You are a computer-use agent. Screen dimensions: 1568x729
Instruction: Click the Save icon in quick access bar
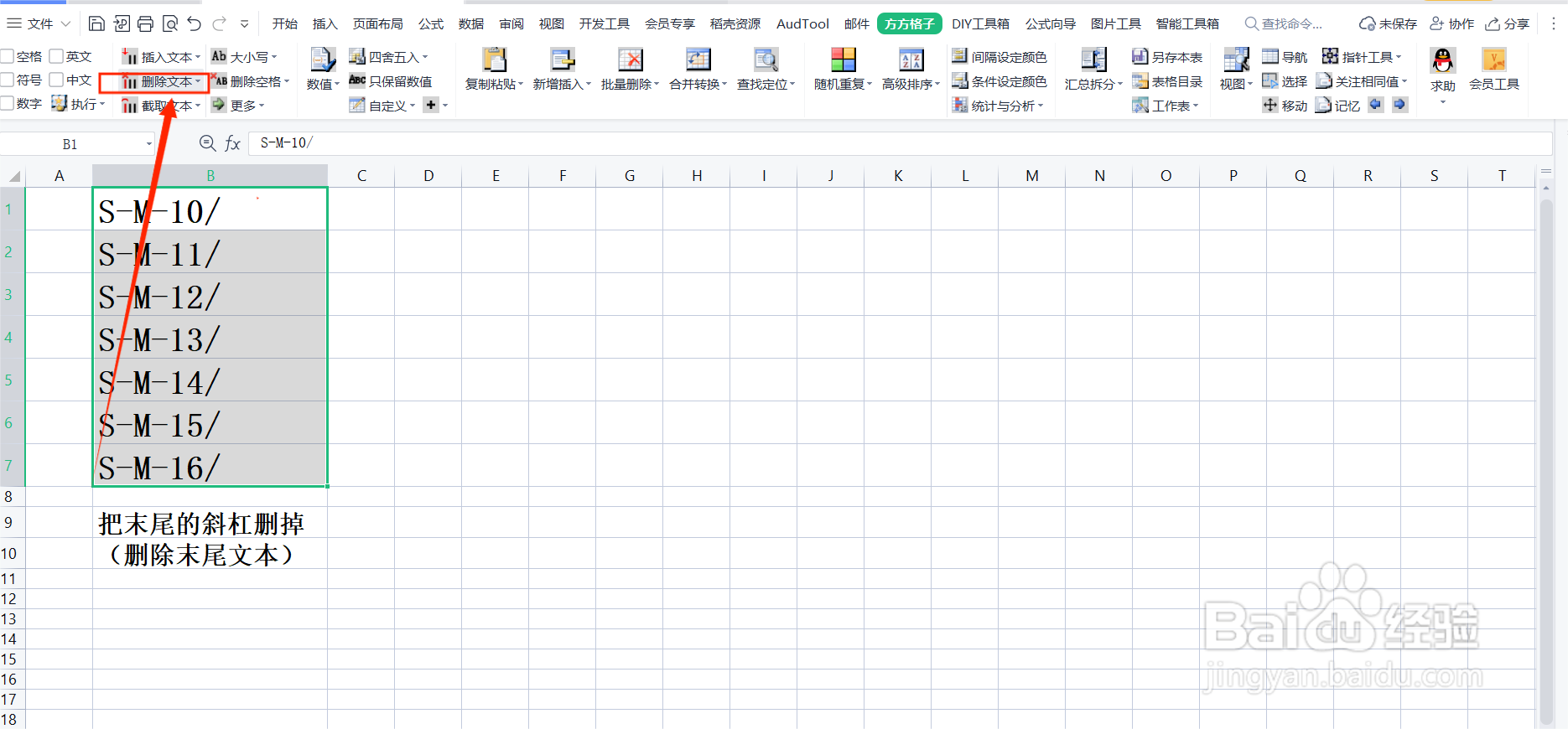point(96,23)
